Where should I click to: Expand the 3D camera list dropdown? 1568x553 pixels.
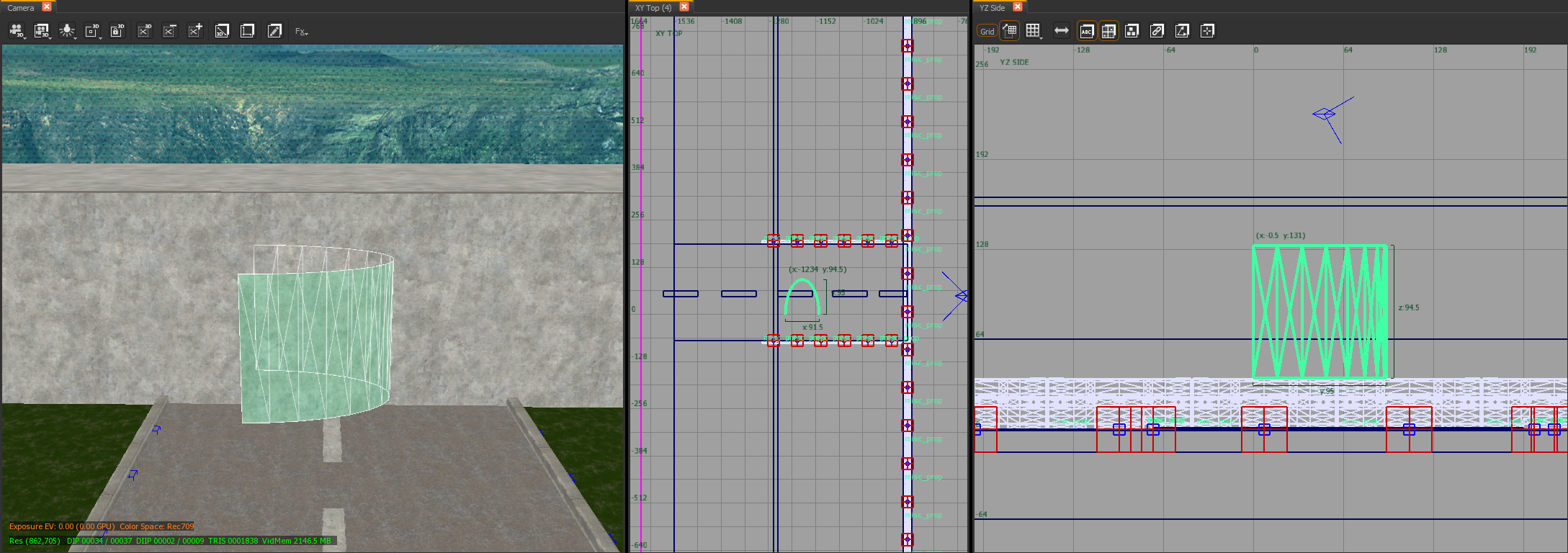[x=42, y=31]
